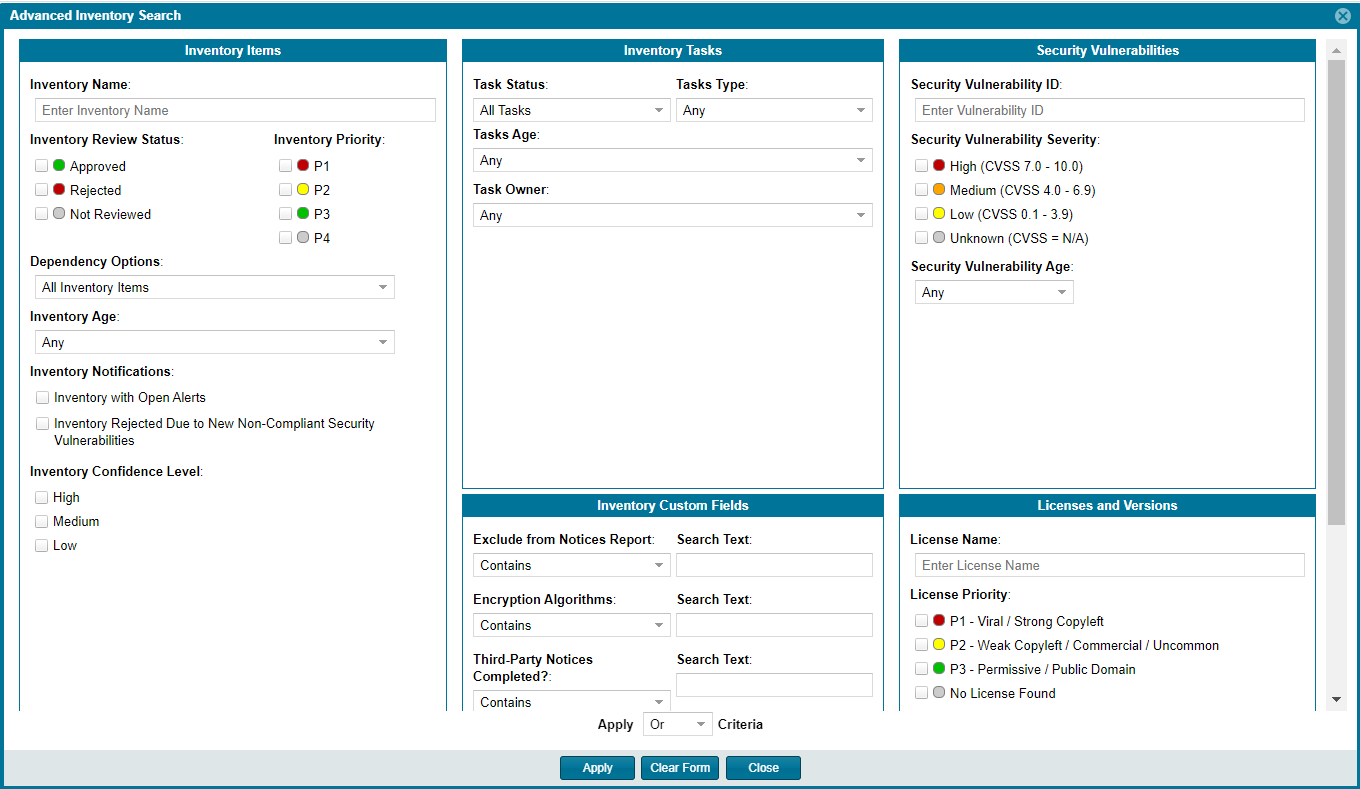Open the Security Vulnerability Age dropdown
Screen dimensions: 1360x789
coord(993,293)
